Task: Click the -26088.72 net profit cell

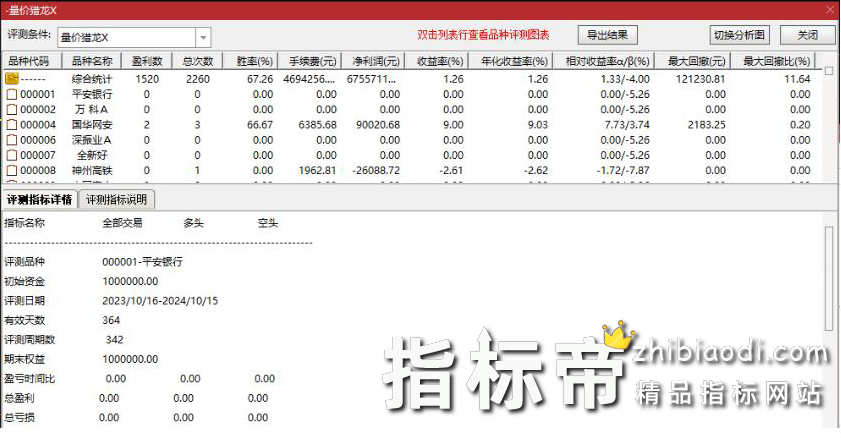Action: 376,170
